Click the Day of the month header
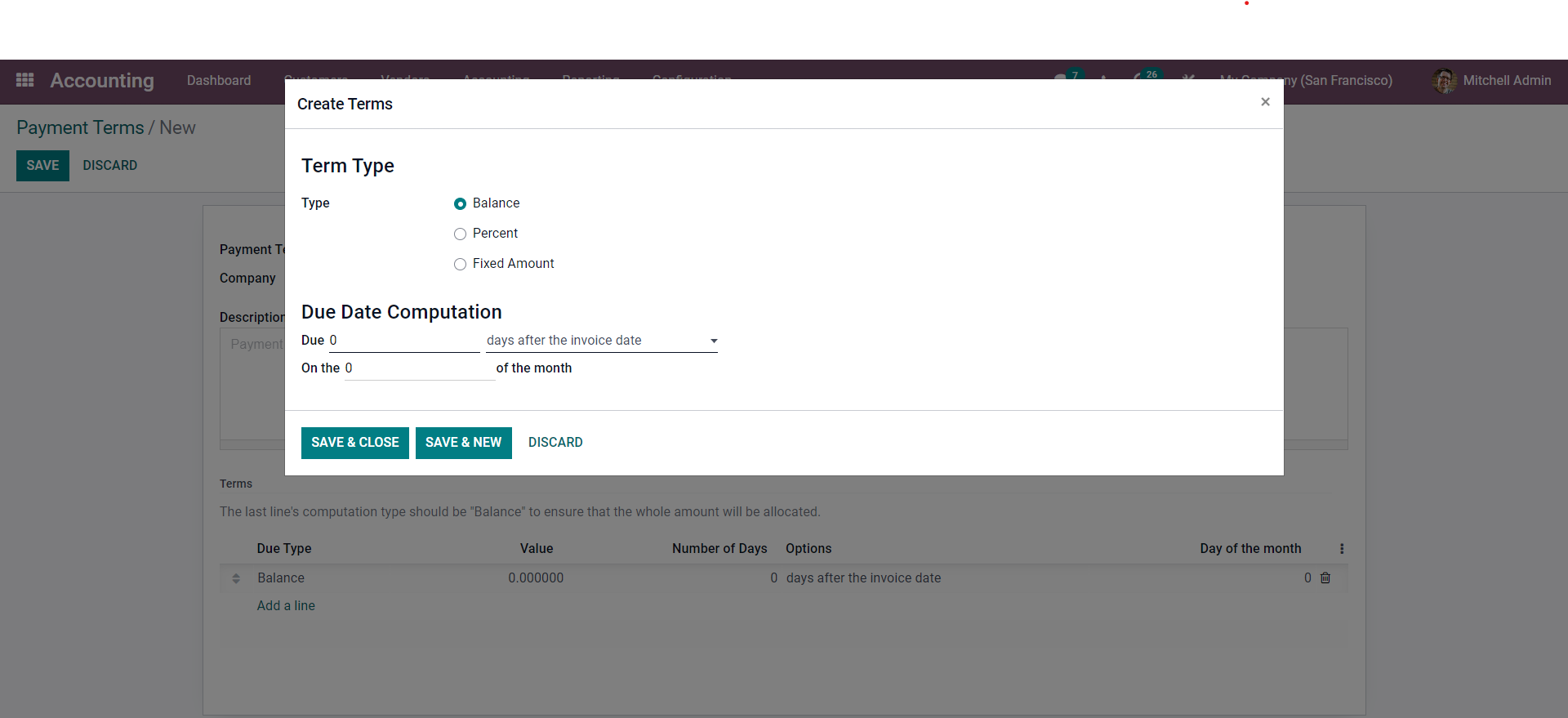This screenshot has height=718, width=1568. pos(1250,549)
